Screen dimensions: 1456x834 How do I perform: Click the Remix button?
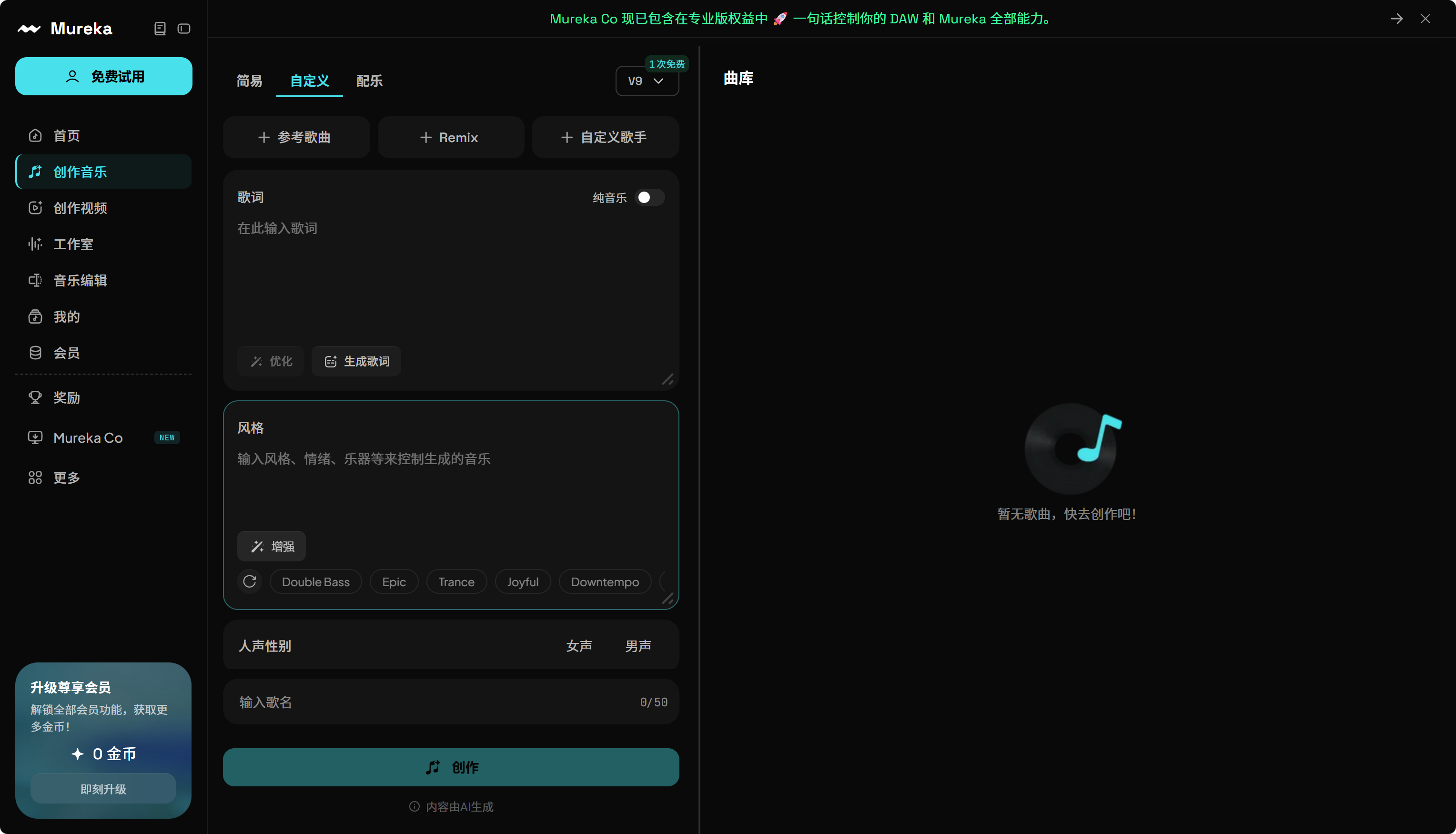pyautogui.click(x=451, y=137)
